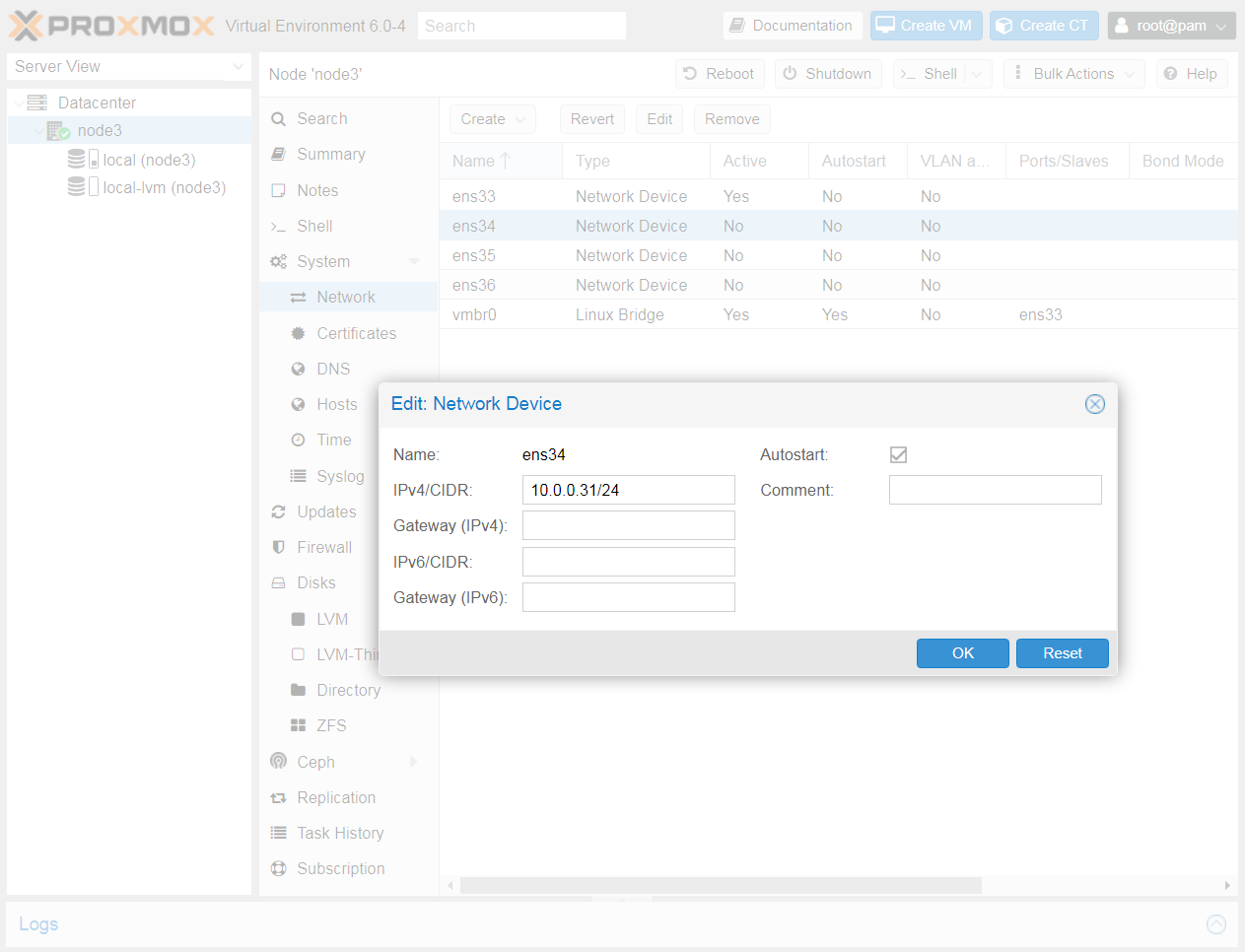Click the Gateway (IPv4) input field
Viewport: 1245px width, 952px height.
(629, 525)
